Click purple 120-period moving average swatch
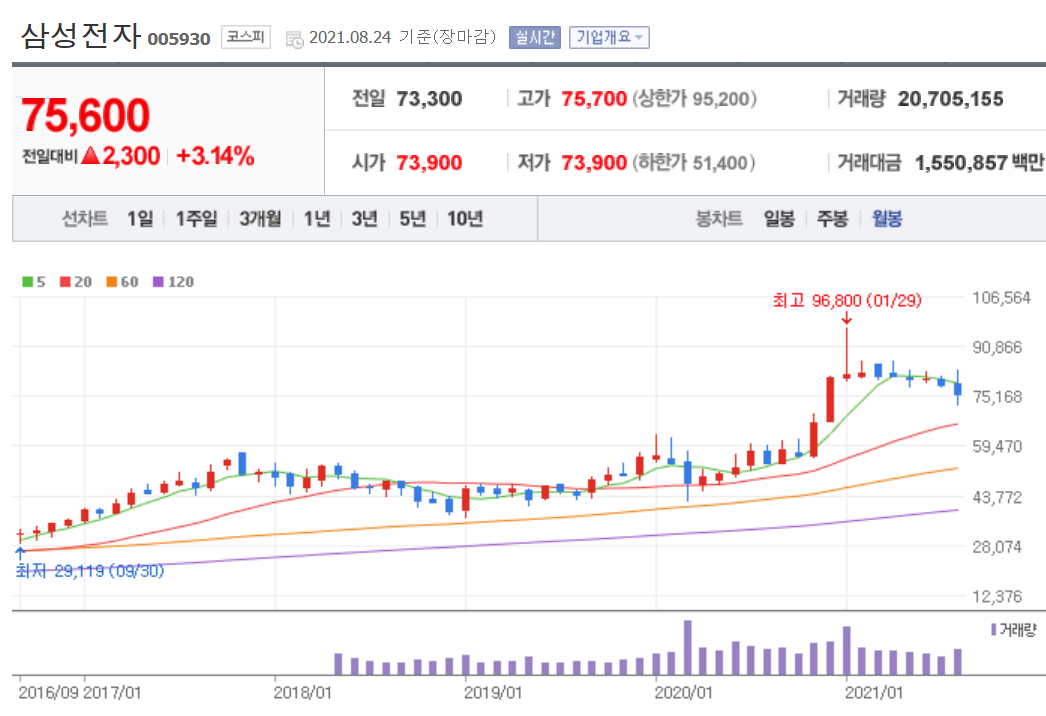This screenshot has width=1046, height=716. pos(158,282)
